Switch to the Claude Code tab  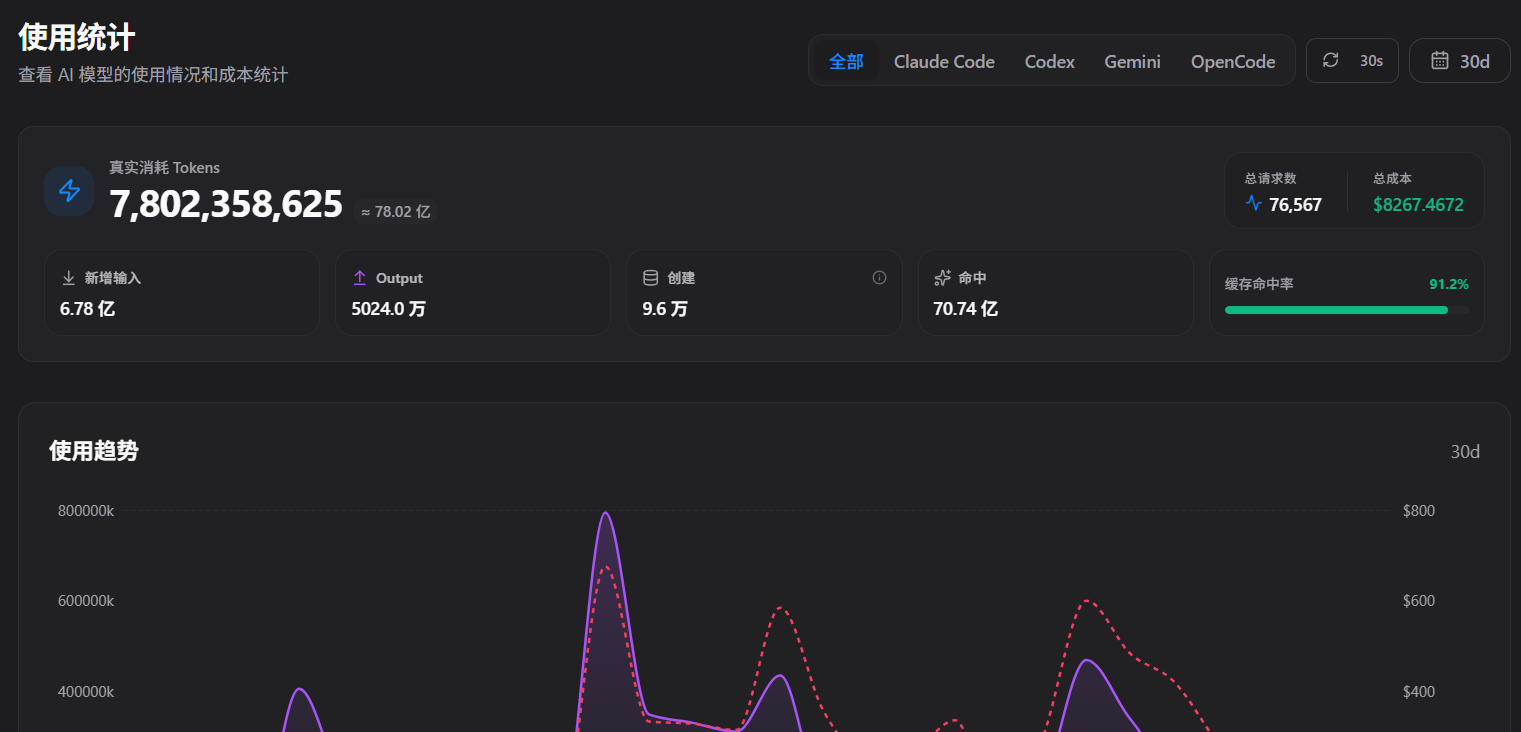944,61
